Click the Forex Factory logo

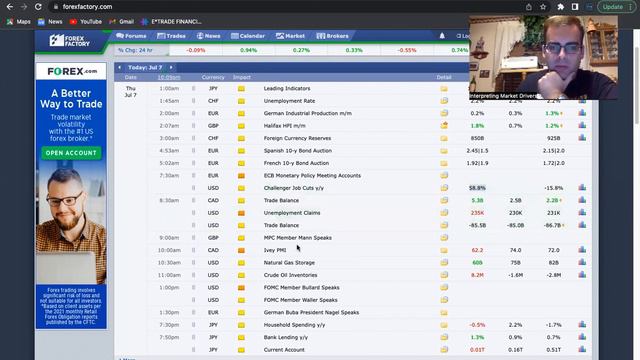pos(70,41)
